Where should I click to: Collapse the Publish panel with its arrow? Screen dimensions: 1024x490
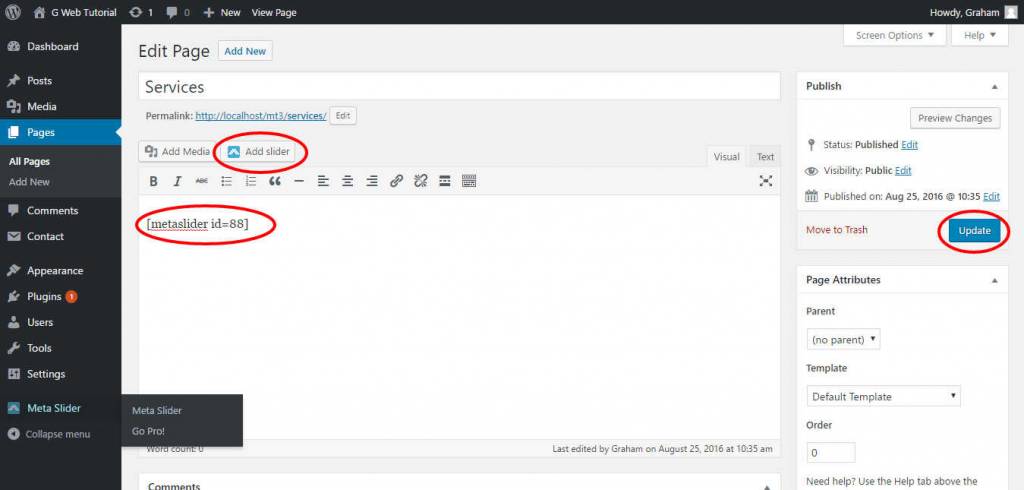pyautogui.click(x=993, y=86)
